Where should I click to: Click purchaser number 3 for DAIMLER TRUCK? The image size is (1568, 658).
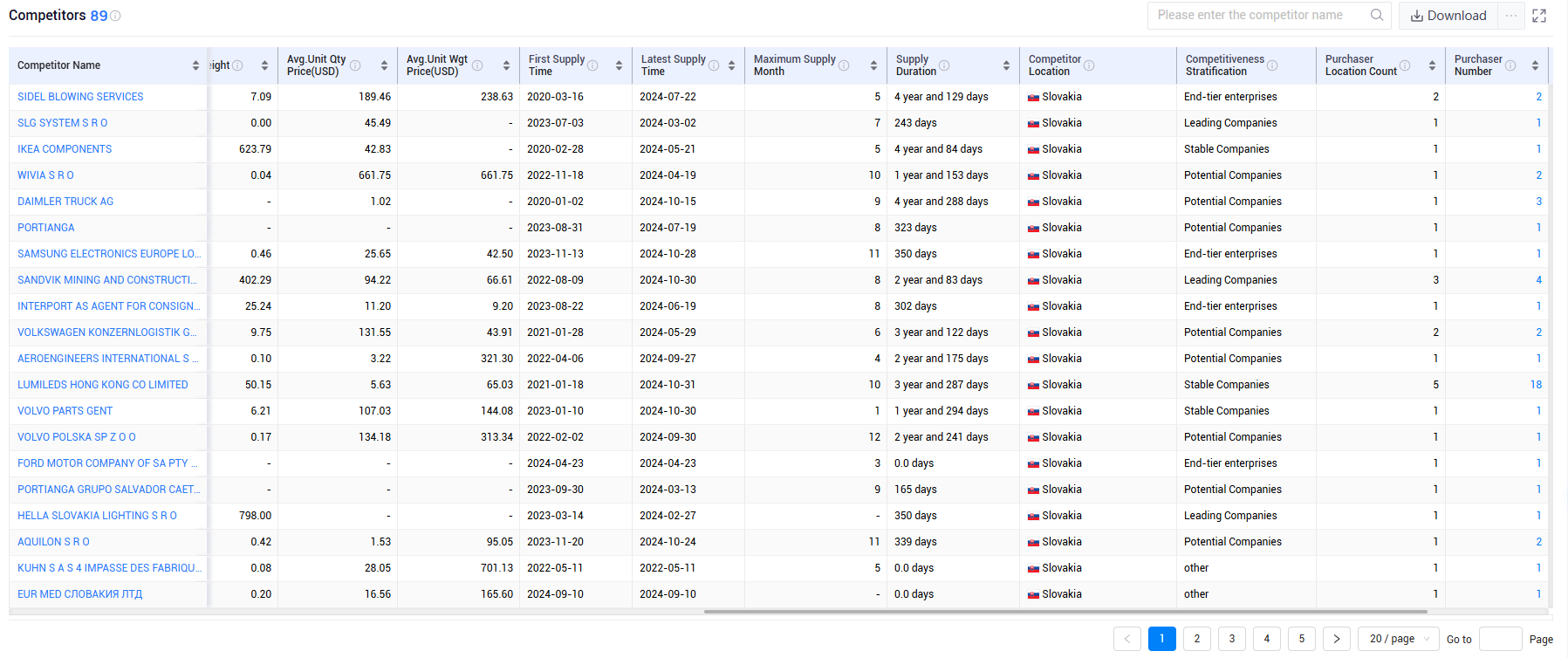1539,202
